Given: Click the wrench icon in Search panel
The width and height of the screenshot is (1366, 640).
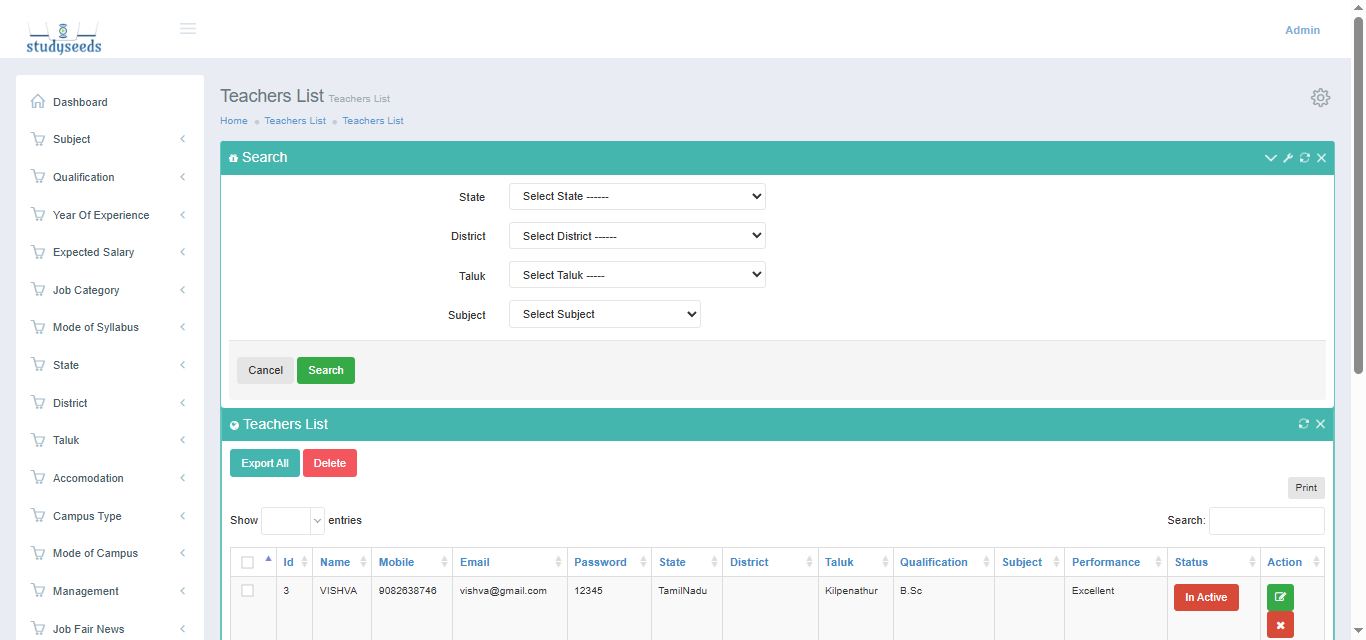Looking at the screenshot, I should pyautogui.click(x=1288, y=158).
